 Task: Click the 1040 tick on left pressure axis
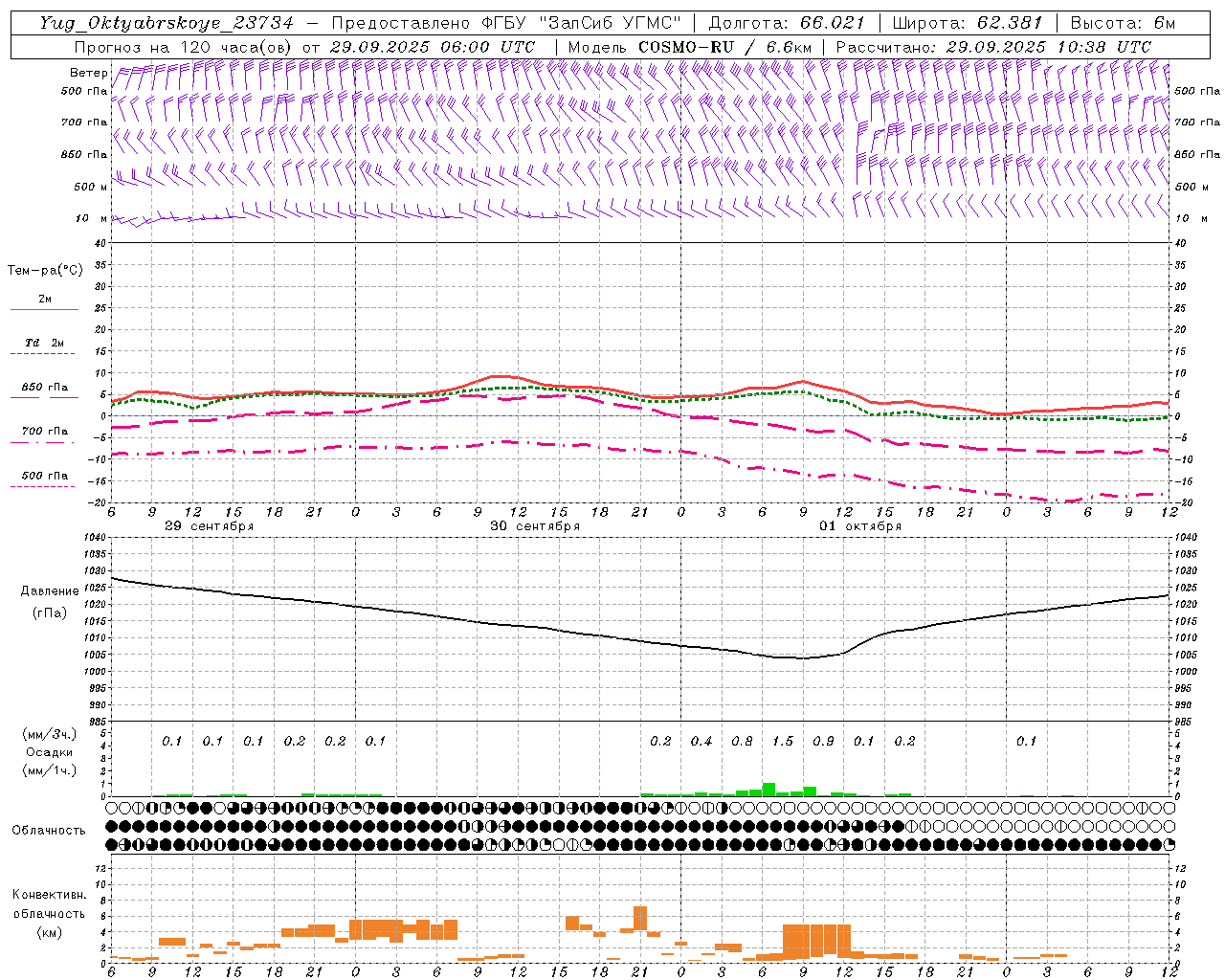click(x=95, y=538)
